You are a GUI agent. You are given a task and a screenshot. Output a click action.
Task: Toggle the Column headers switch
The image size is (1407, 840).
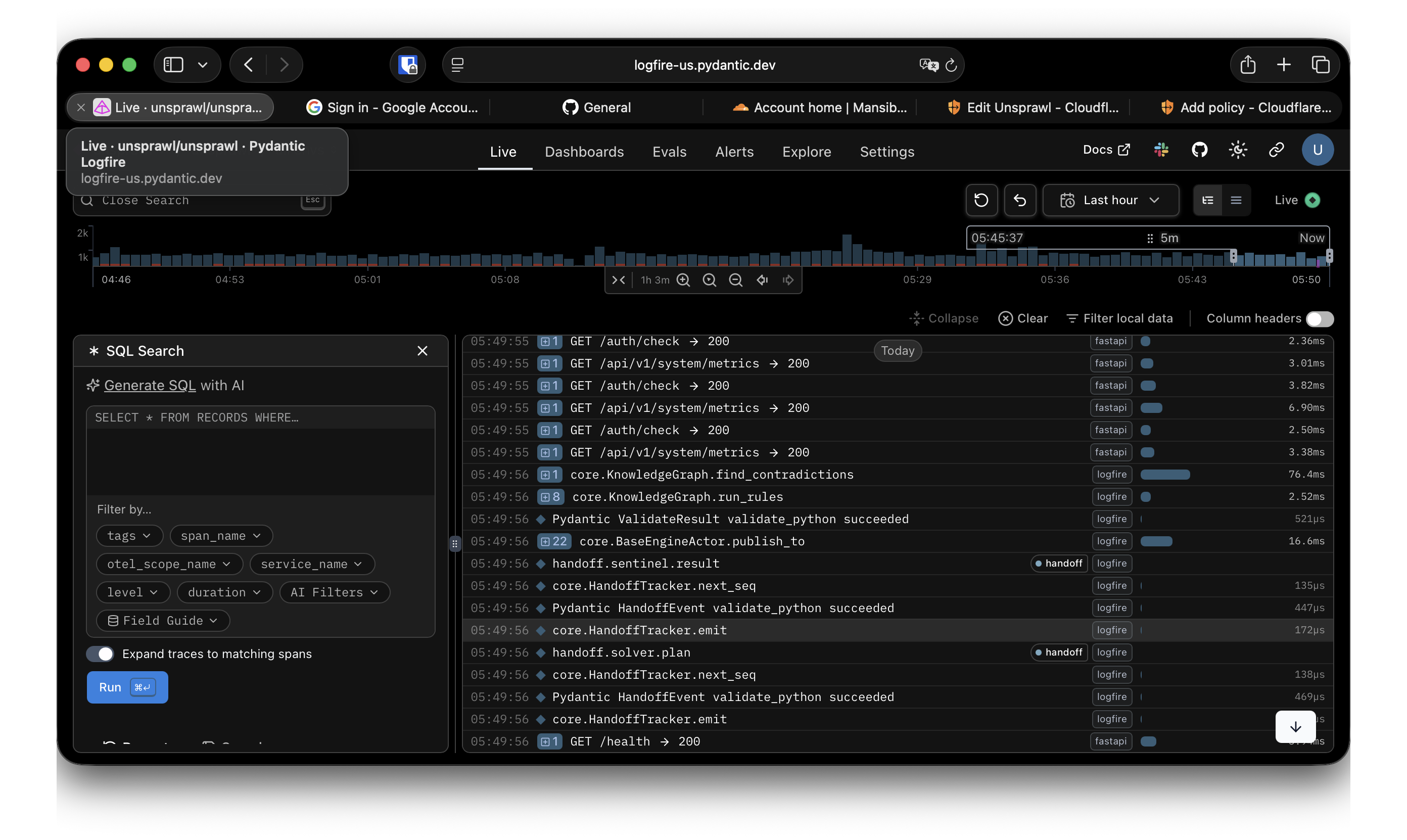coord(1319,319)
